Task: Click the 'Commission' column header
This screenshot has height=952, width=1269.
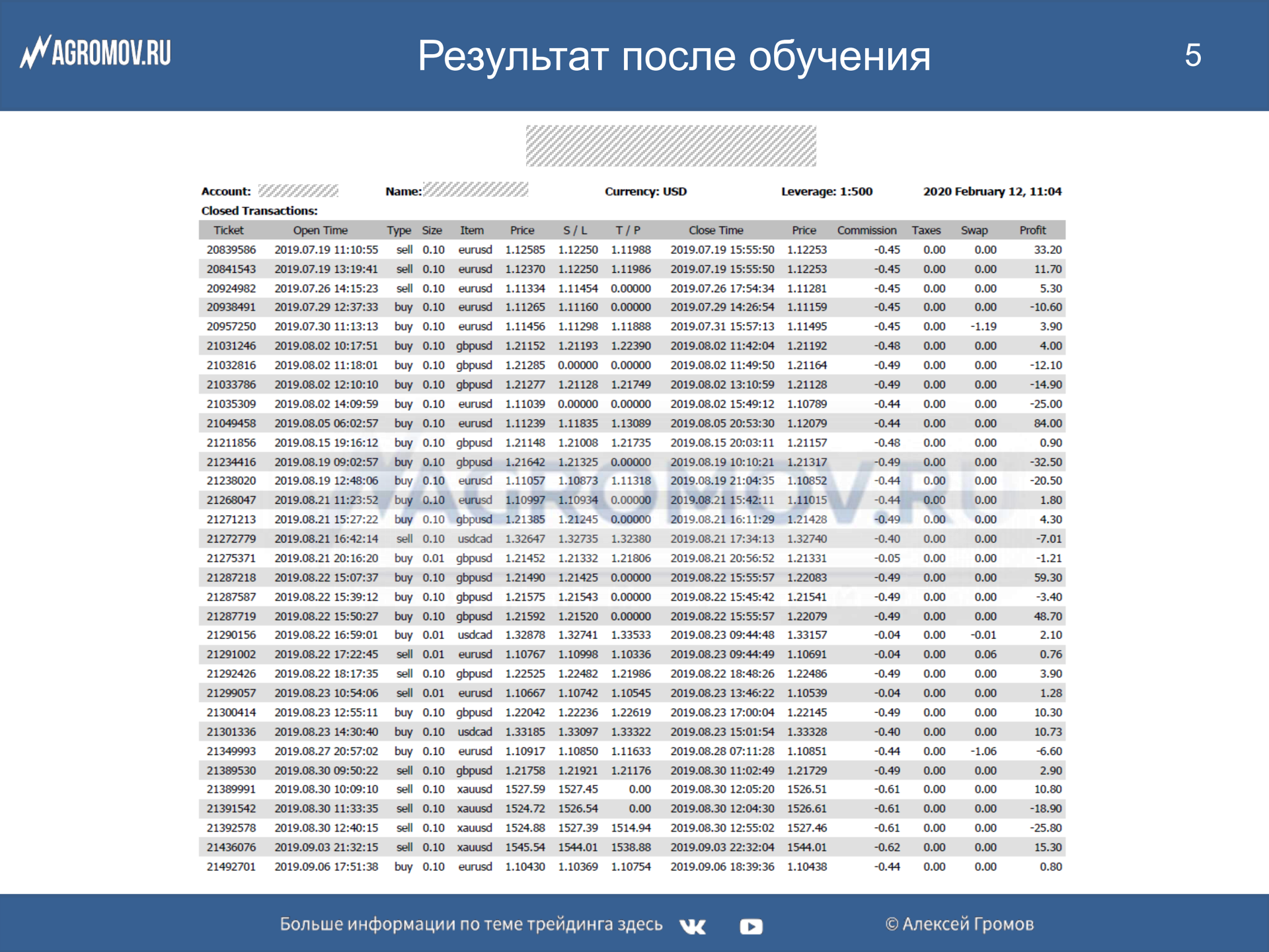Action: [866, 230]
